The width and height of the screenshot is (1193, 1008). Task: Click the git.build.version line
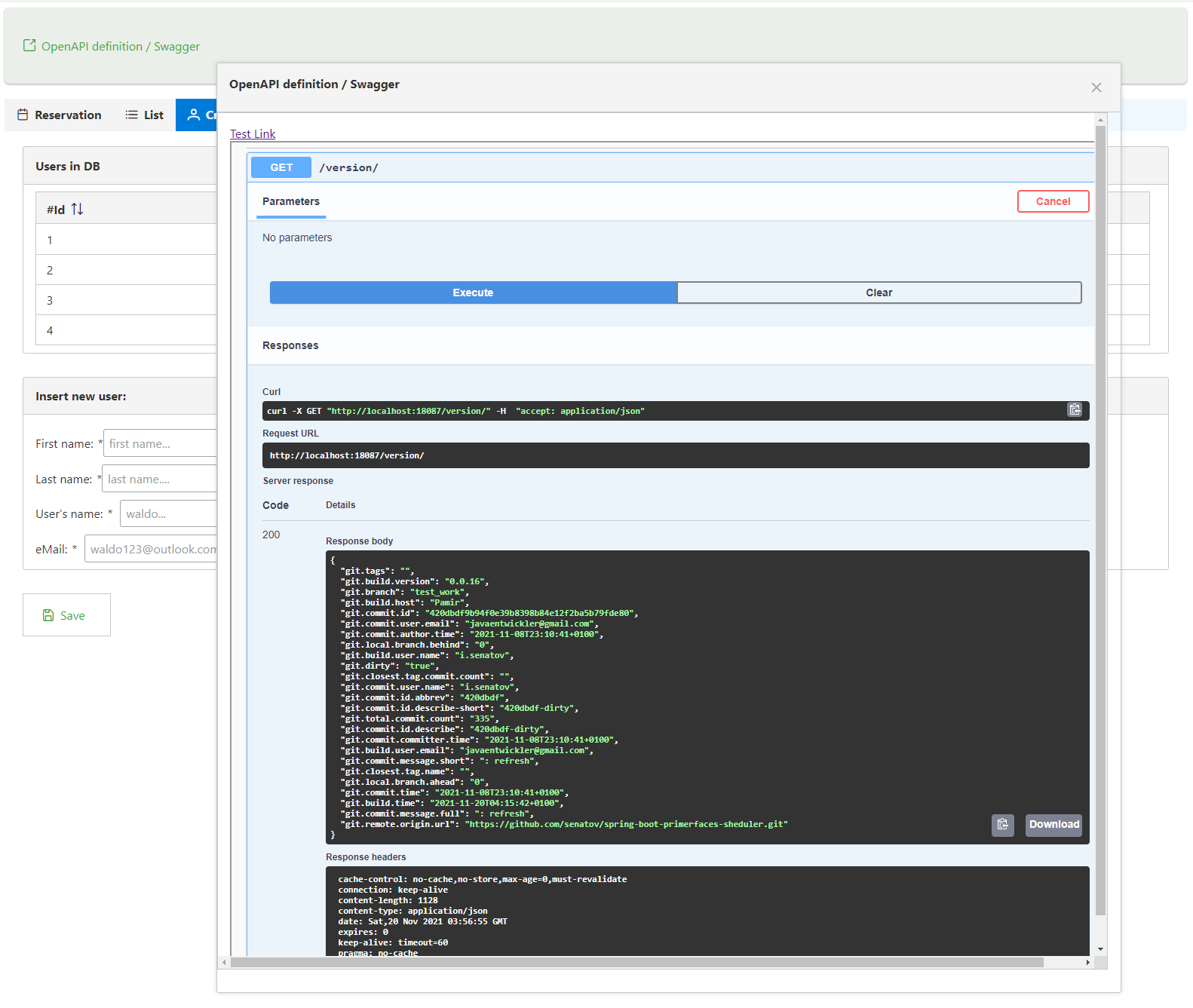415,581
